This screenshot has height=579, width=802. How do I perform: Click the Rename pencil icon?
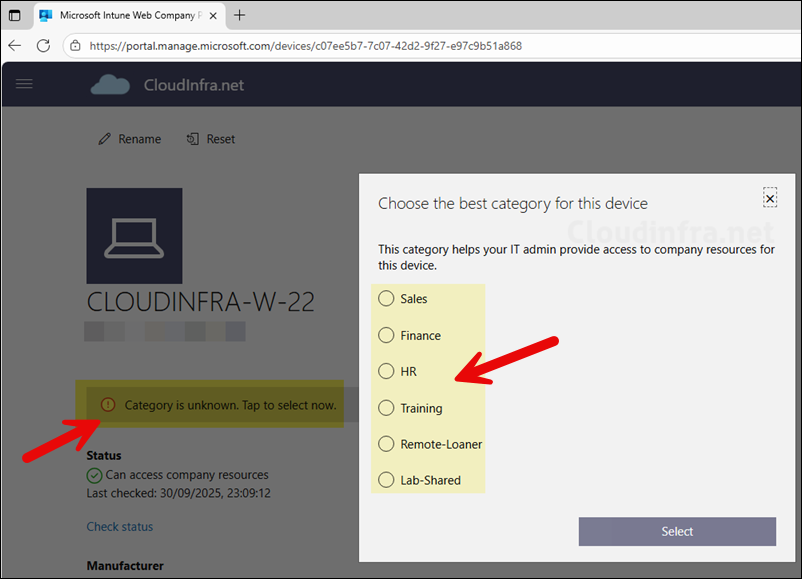tap(105, 139)
